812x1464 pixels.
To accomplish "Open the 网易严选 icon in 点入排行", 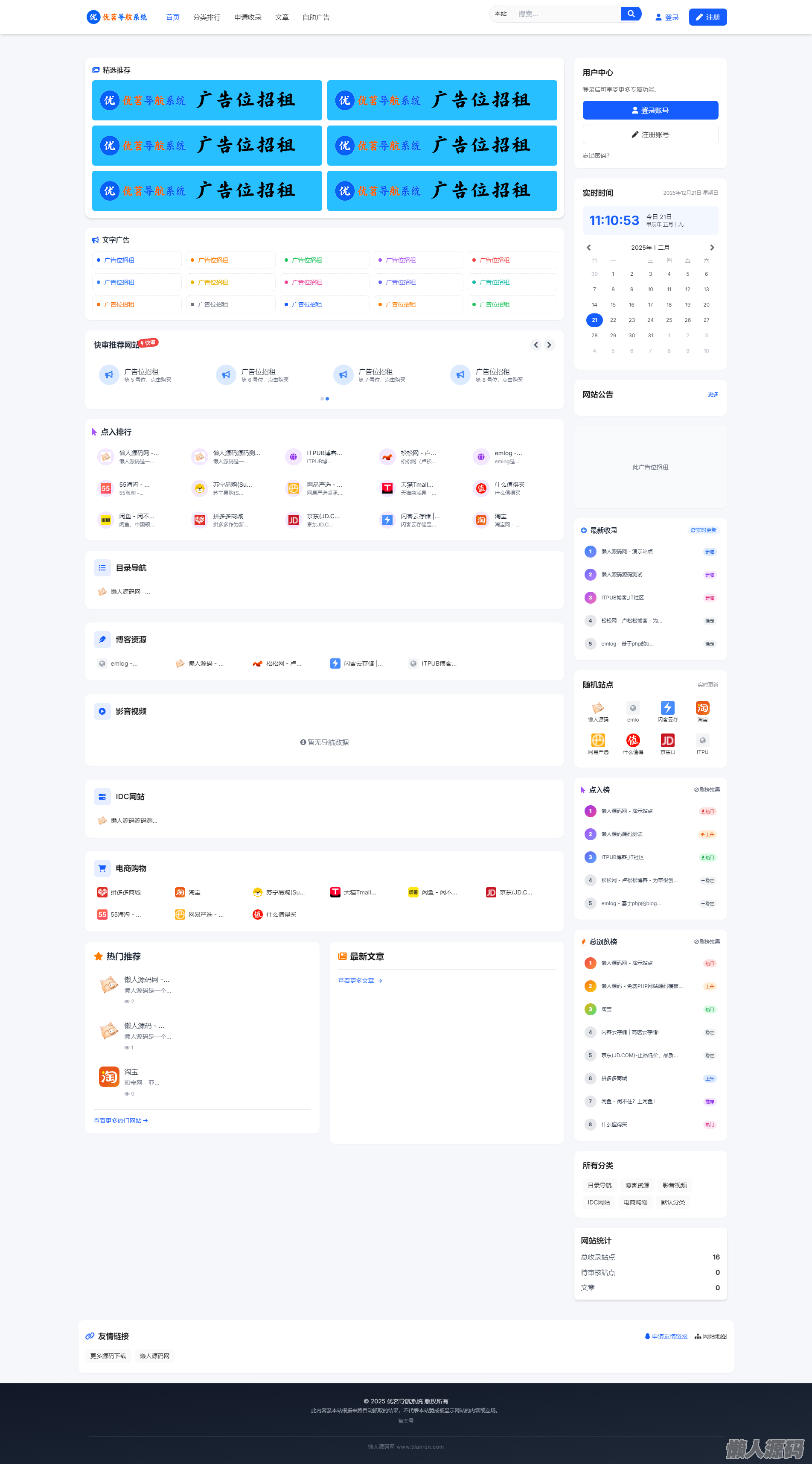I will pyautogui.click(x=294, y=488).
